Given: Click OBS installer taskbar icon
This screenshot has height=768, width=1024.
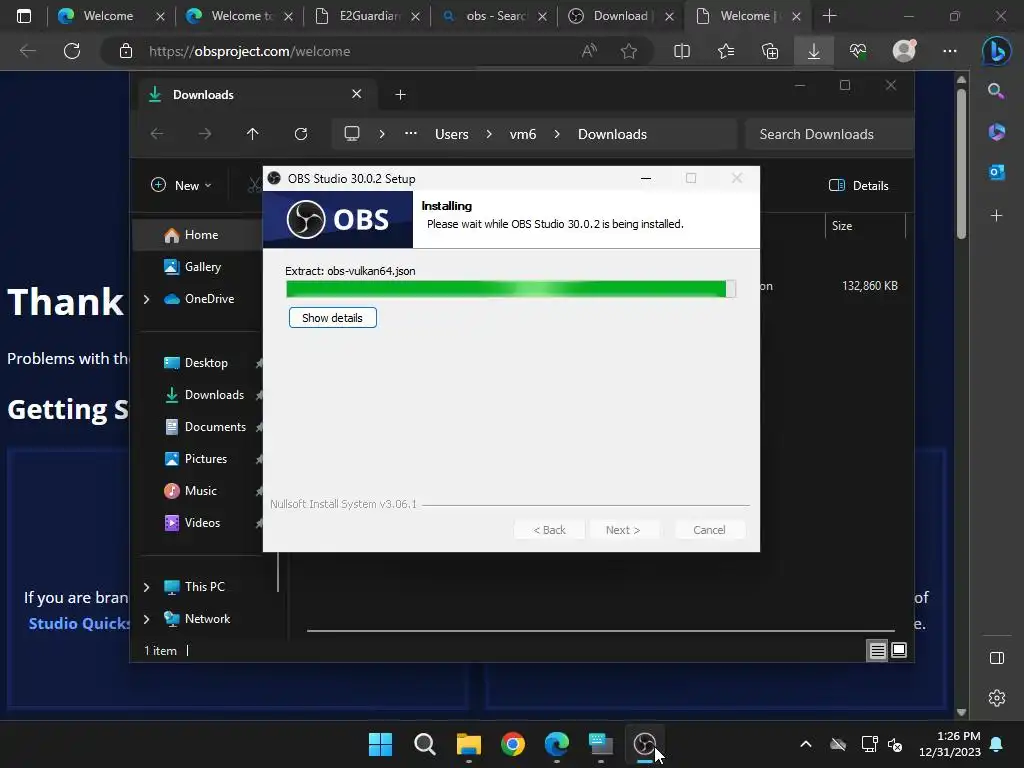Looking at the screenshot, I should click(645, 744).
